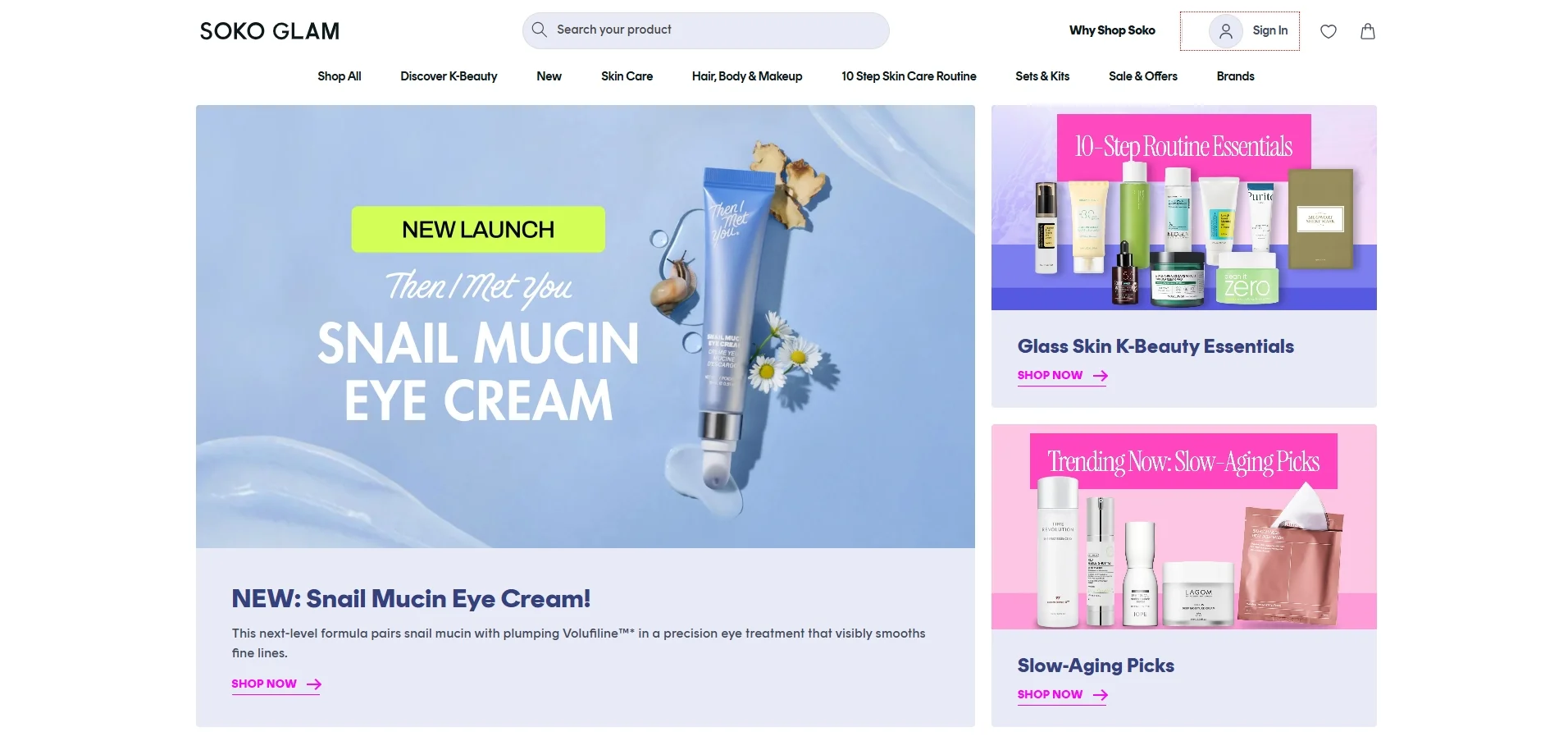Click the arrow beside Snail Mucin SHOP NOW
Screen dimensions: 1568x741
[x=312, y=684]
